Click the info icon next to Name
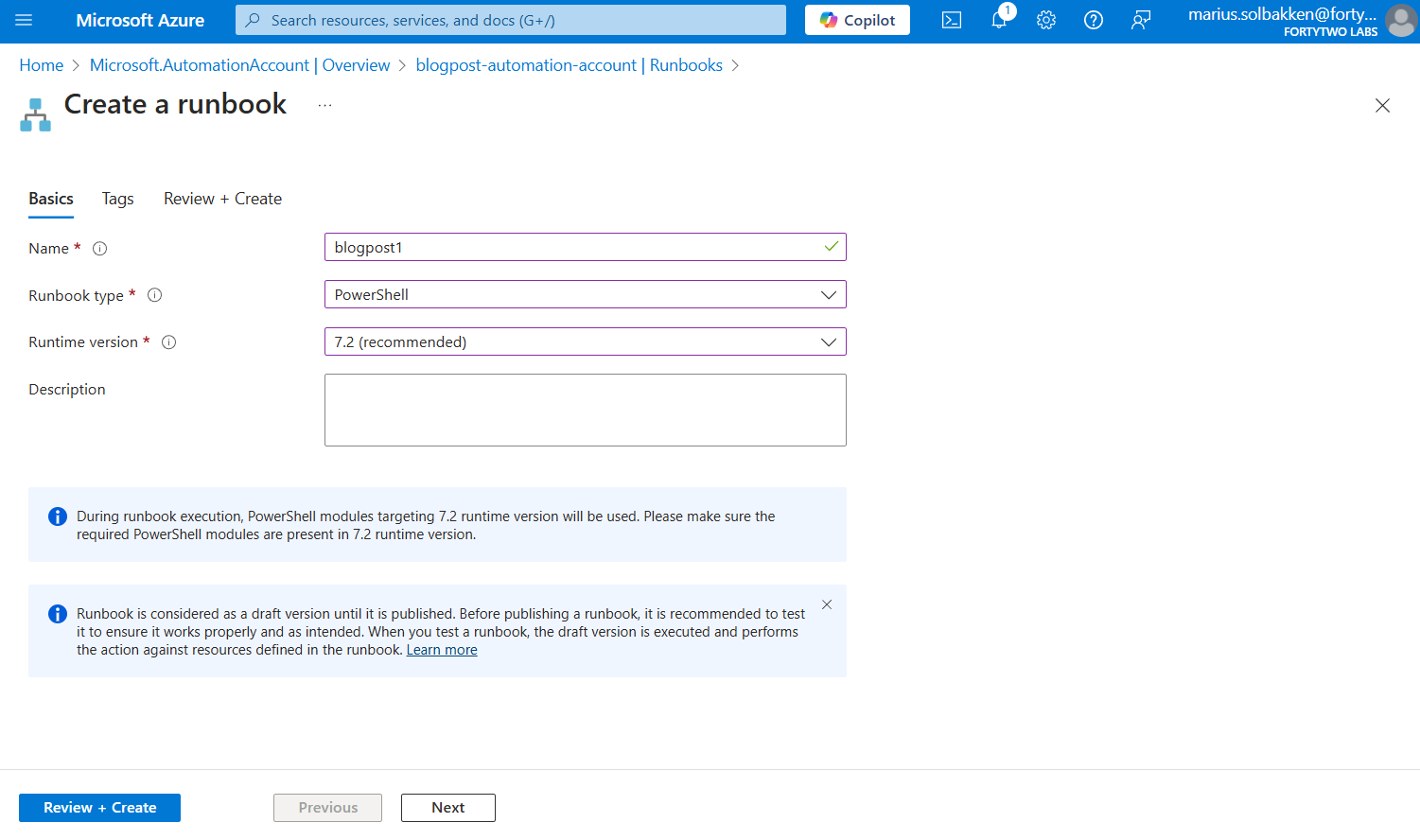Screen dimensions: 1420x840 [99, 249]
